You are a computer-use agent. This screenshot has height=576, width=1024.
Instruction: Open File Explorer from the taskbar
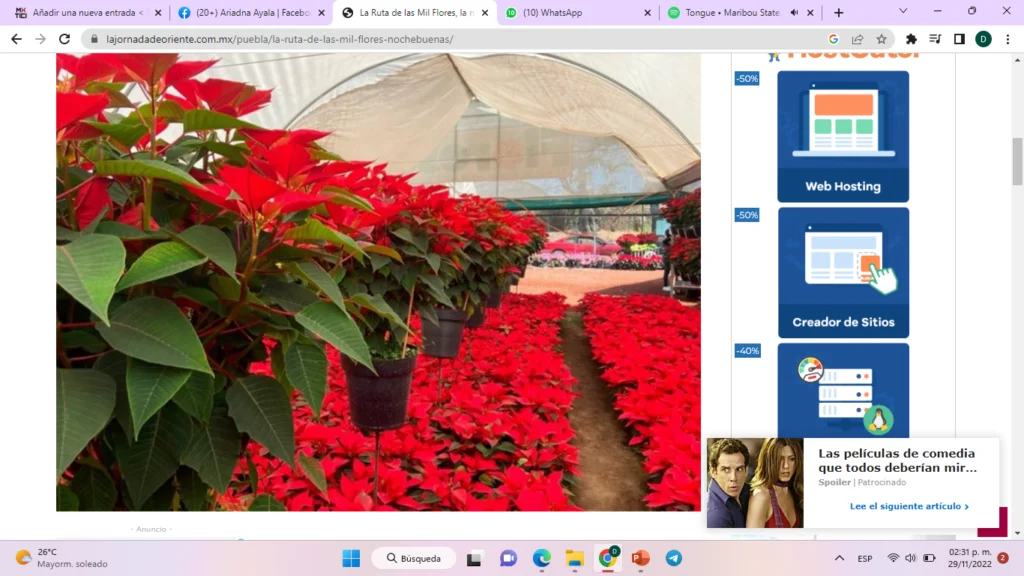click(x=575, y=558)
